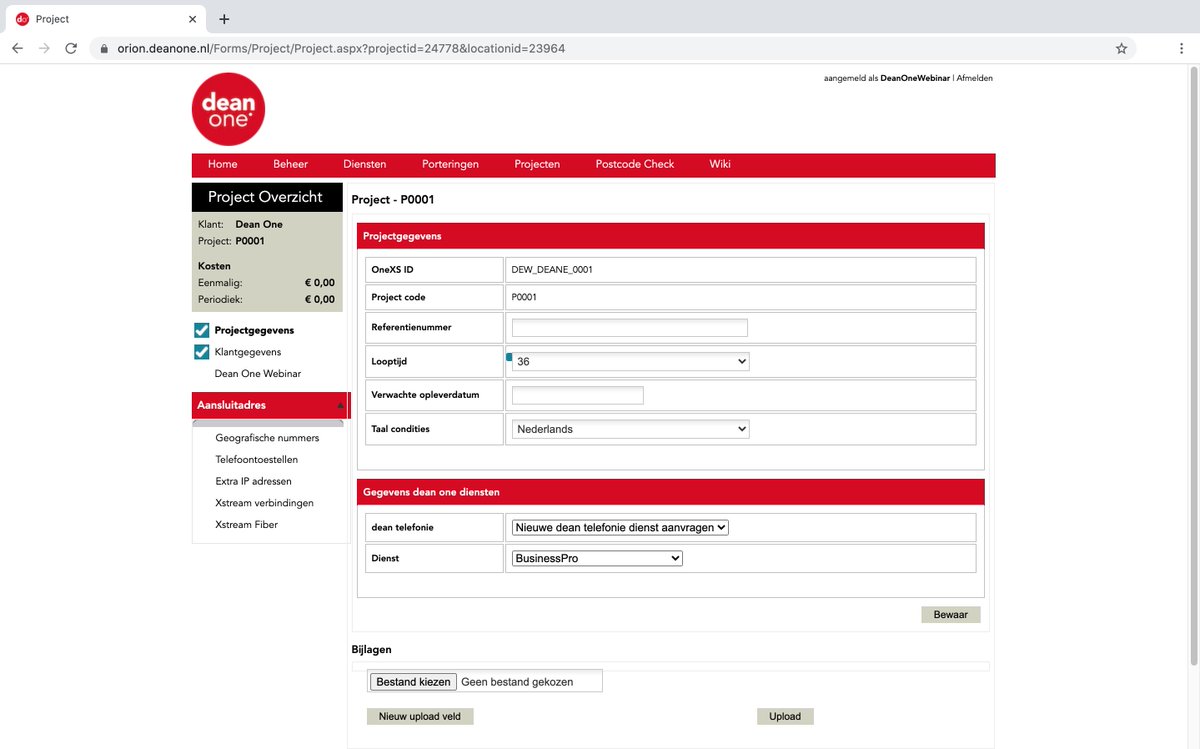Bookmark this page with star icon
1200x749 pixels.
1121,48
